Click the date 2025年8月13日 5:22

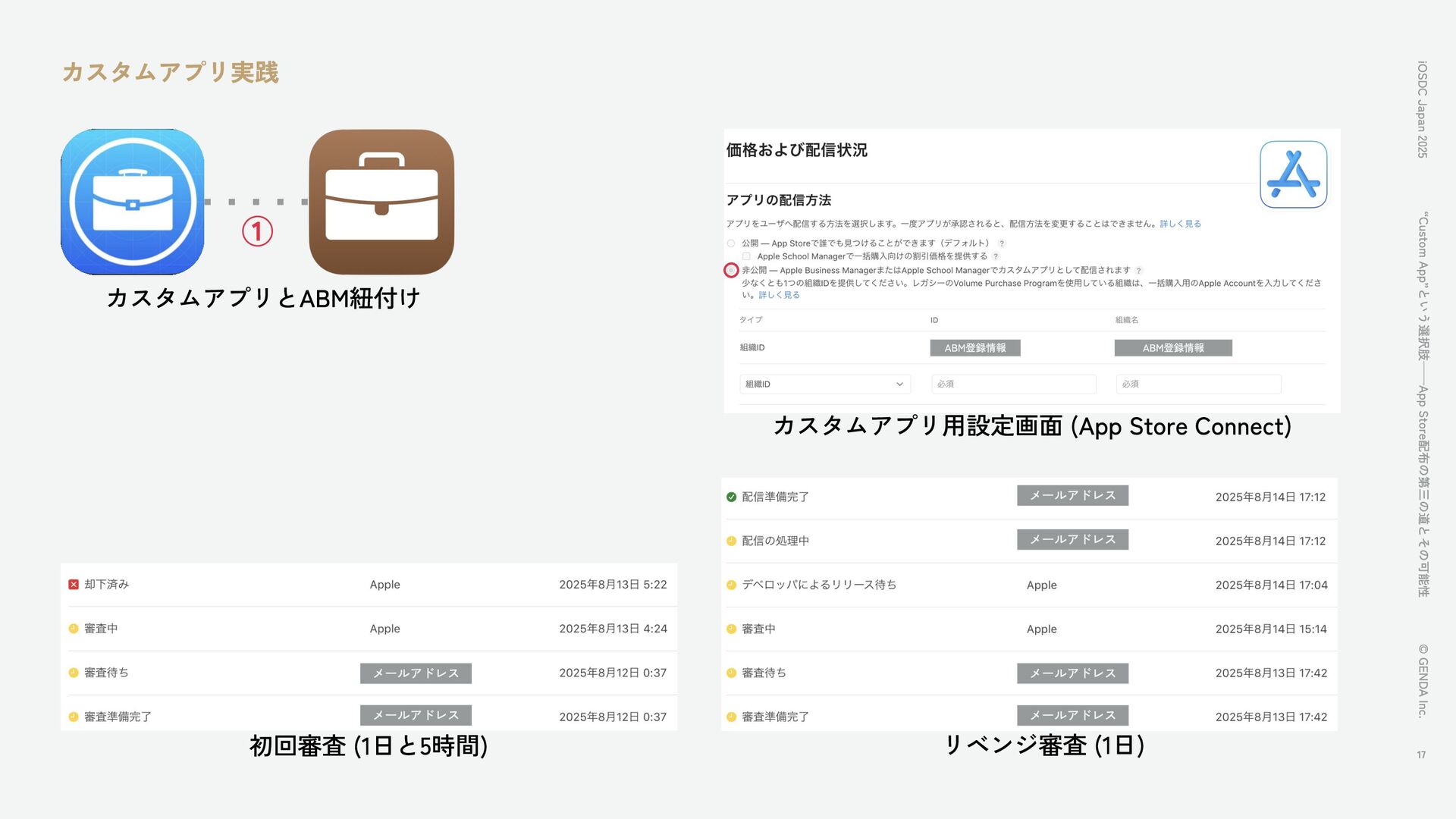[613, 585]
